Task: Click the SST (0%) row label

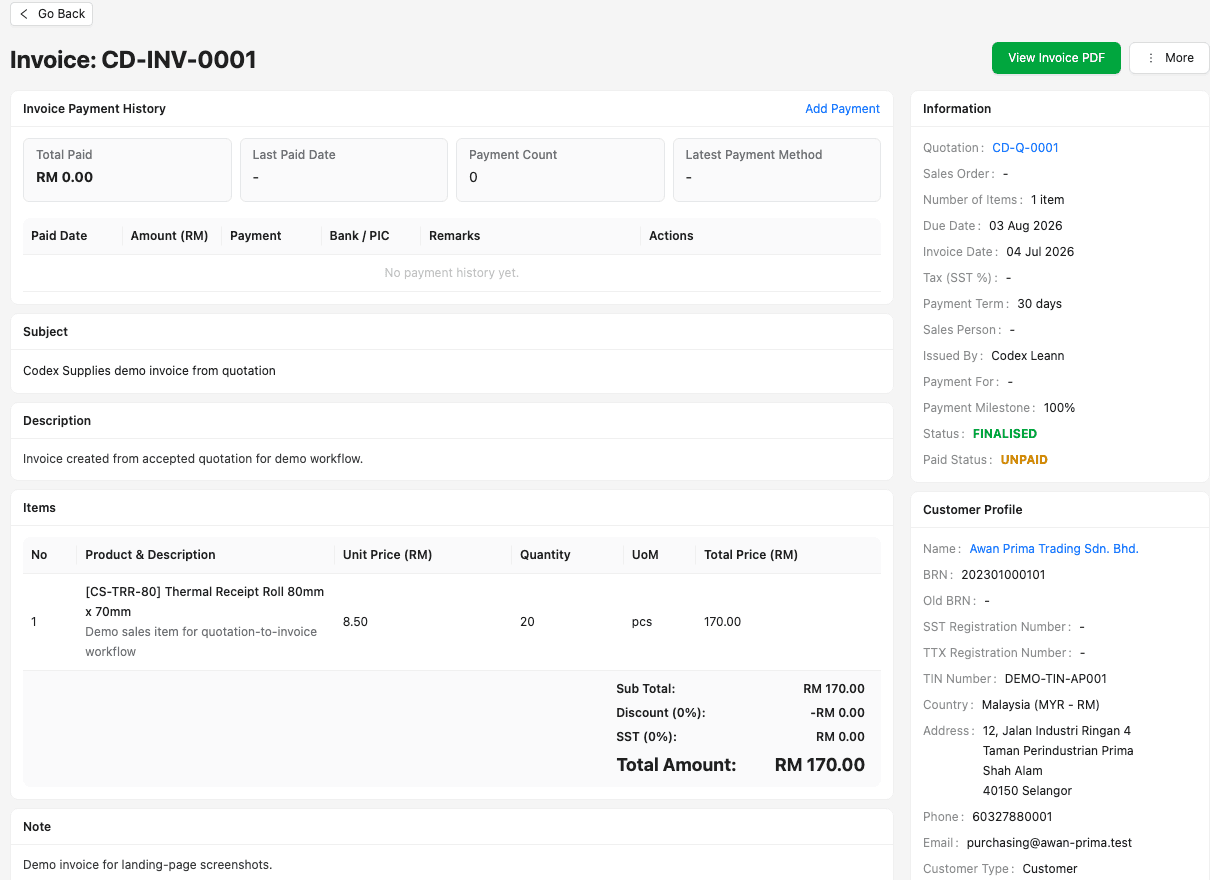Action: pyautogui.click(x=646, y=737)
